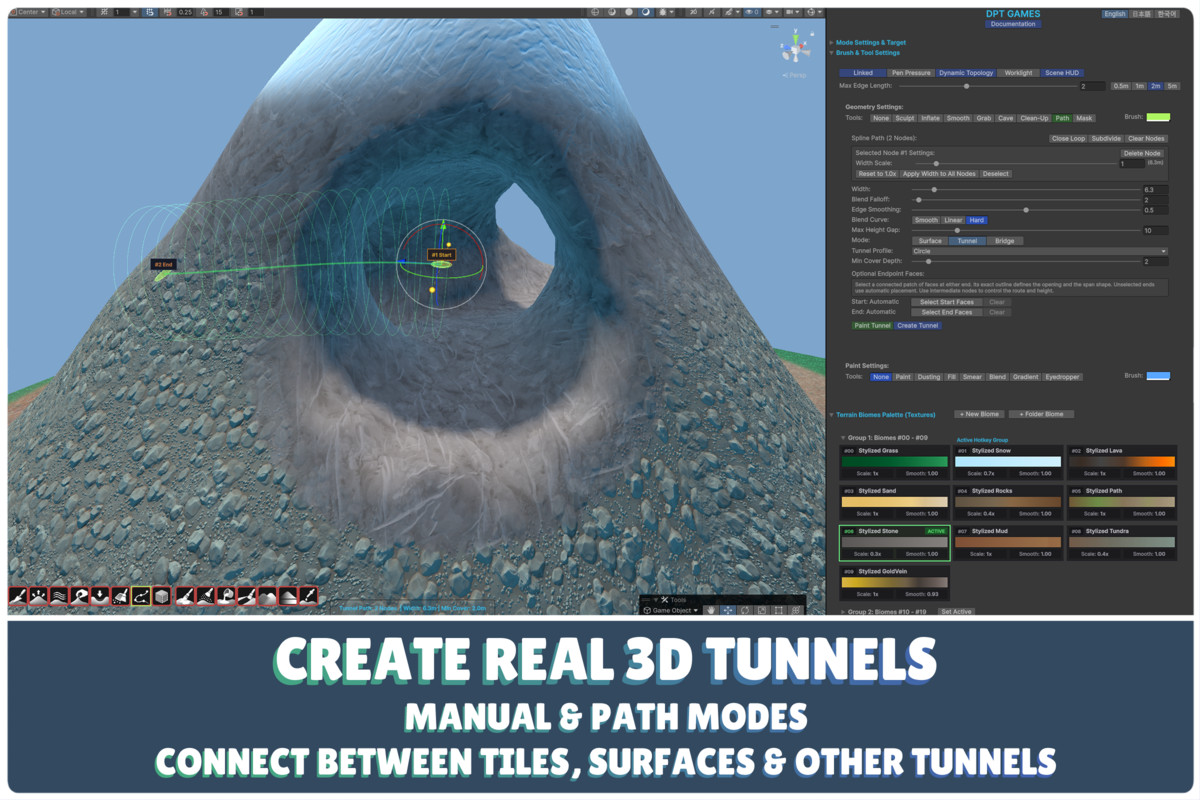Viewport: 1200px width, 800px height.
Task: Open the Documentation link
Action: (x=1014, y=24)
